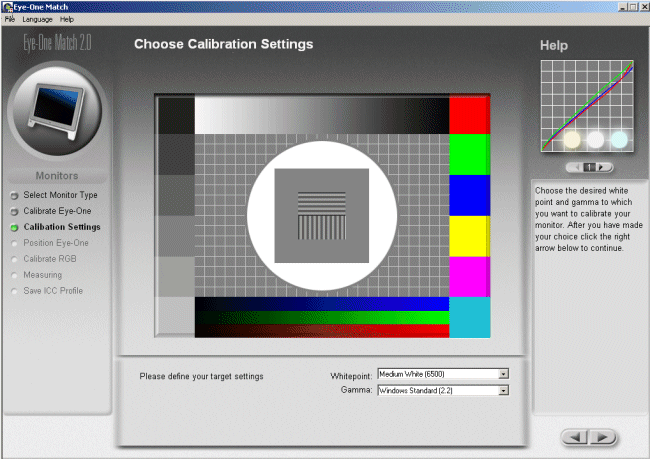The height and width of the screenshot is (459, 650).
Task: Minimize the Eye-One Match window
Action: coord(623,7)
